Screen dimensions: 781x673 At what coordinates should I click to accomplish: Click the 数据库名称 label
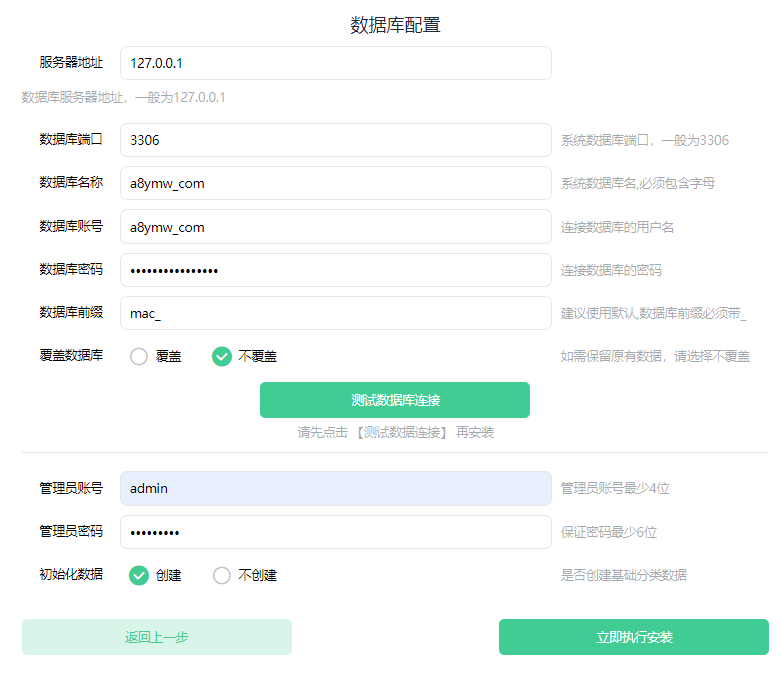pos(71,182)
